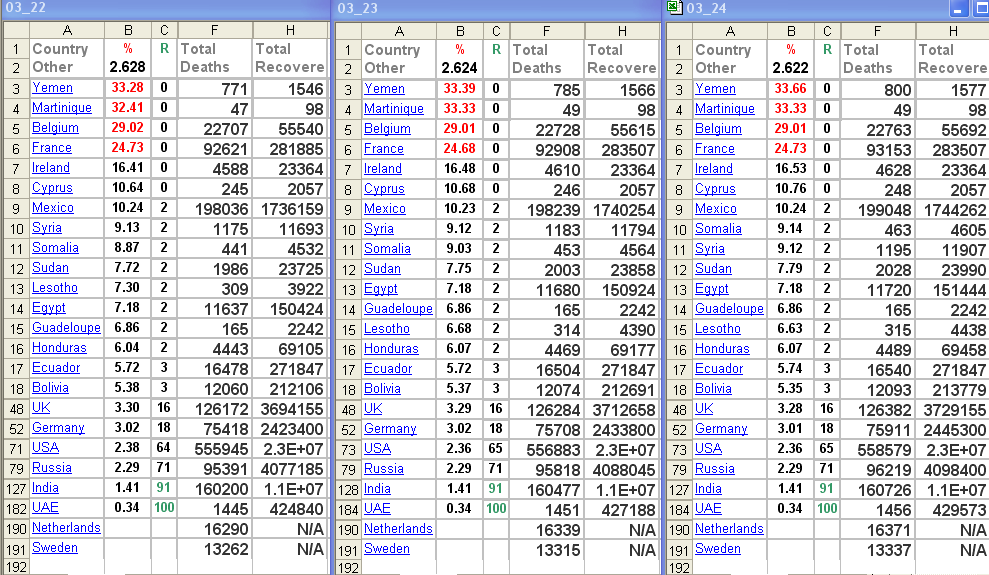This screenshot has height=575, width=989.
Task: Click the Mexico link in the 03_22 window
Action: point(53,207)
